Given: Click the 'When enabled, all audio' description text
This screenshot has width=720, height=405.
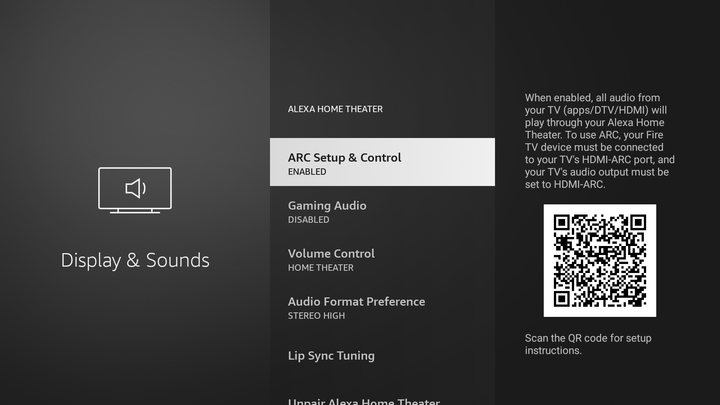Looking at the screenshot, I should point(600,141).
